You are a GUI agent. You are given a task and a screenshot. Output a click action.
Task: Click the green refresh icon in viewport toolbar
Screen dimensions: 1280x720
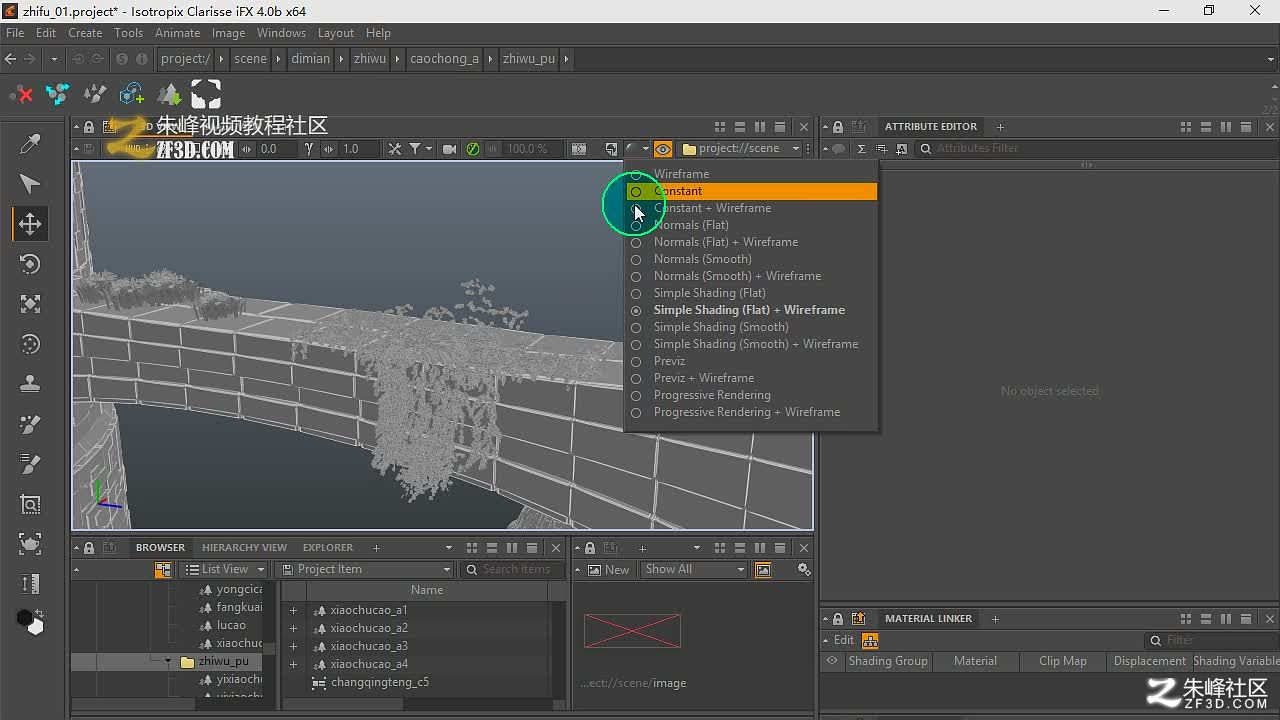(x=473, y=149)
